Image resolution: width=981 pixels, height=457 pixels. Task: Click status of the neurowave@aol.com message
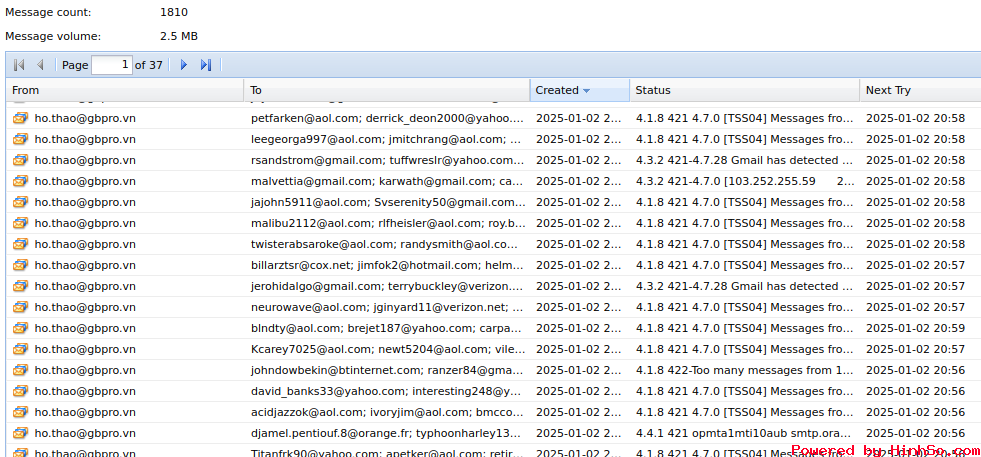[x=745, y=307]
